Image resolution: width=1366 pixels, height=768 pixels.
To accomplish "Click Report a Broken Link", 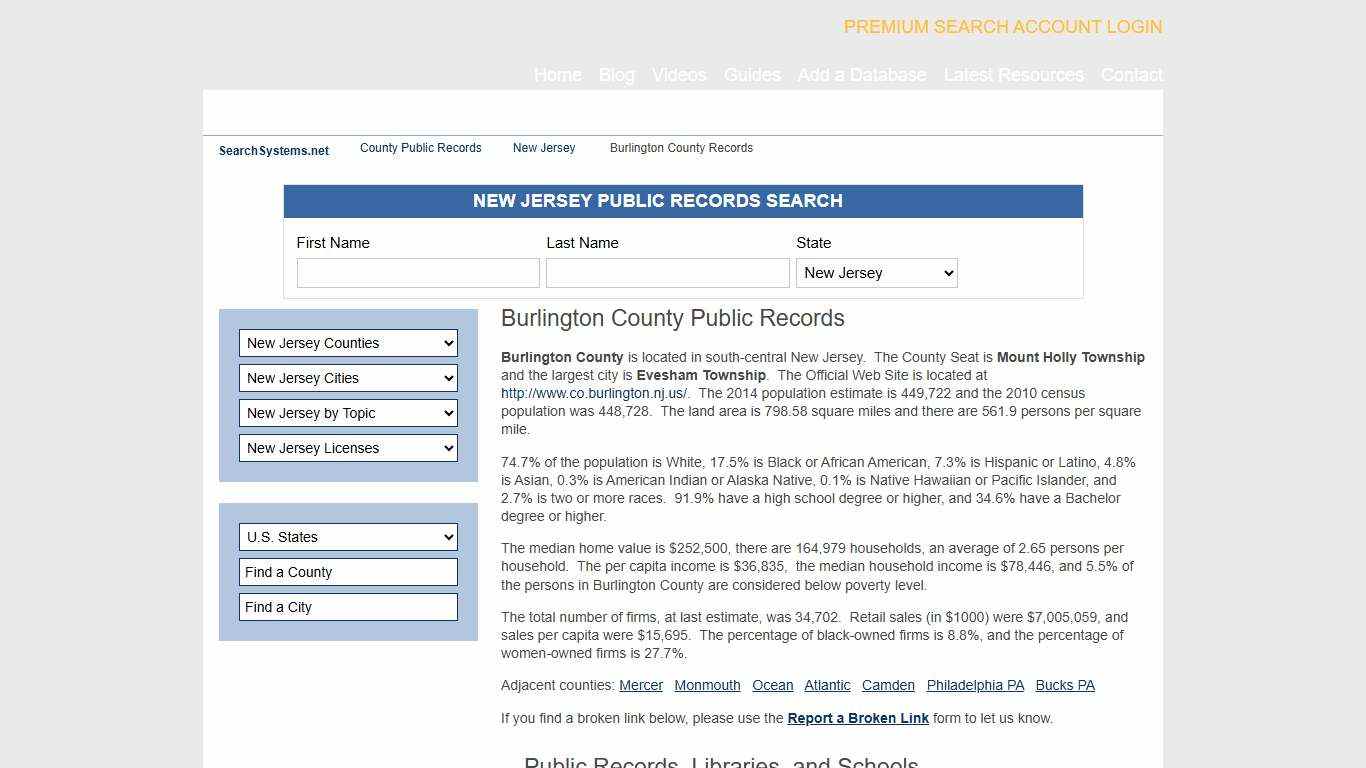I will point(858,718).
